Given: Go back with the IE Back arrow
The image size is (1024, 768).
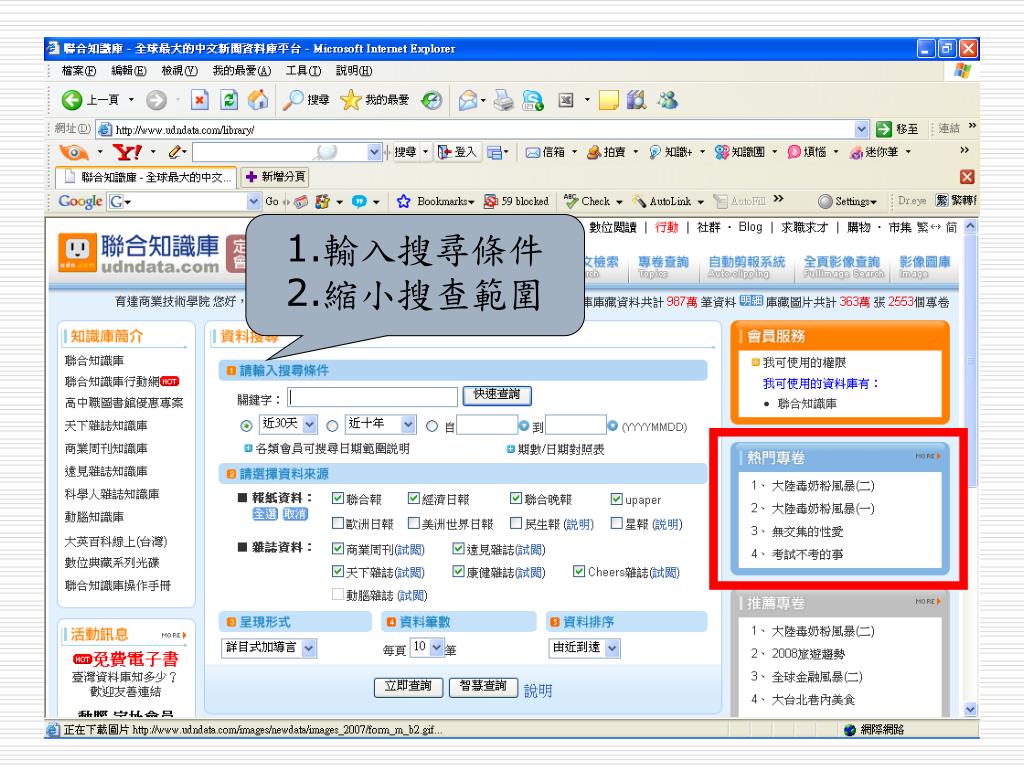Looking at the screenshot, I should click(x=72, y=100).
